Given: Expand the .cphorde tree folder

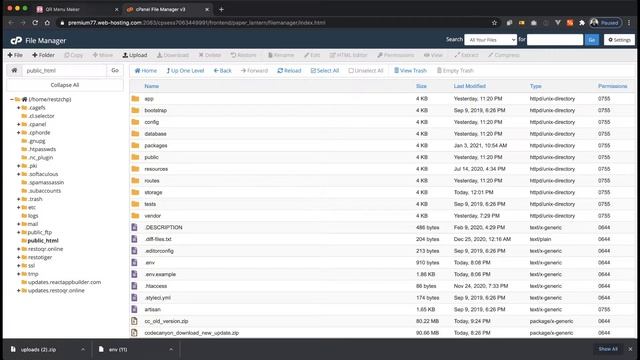Looking at the screenshot, I should 18,133.
